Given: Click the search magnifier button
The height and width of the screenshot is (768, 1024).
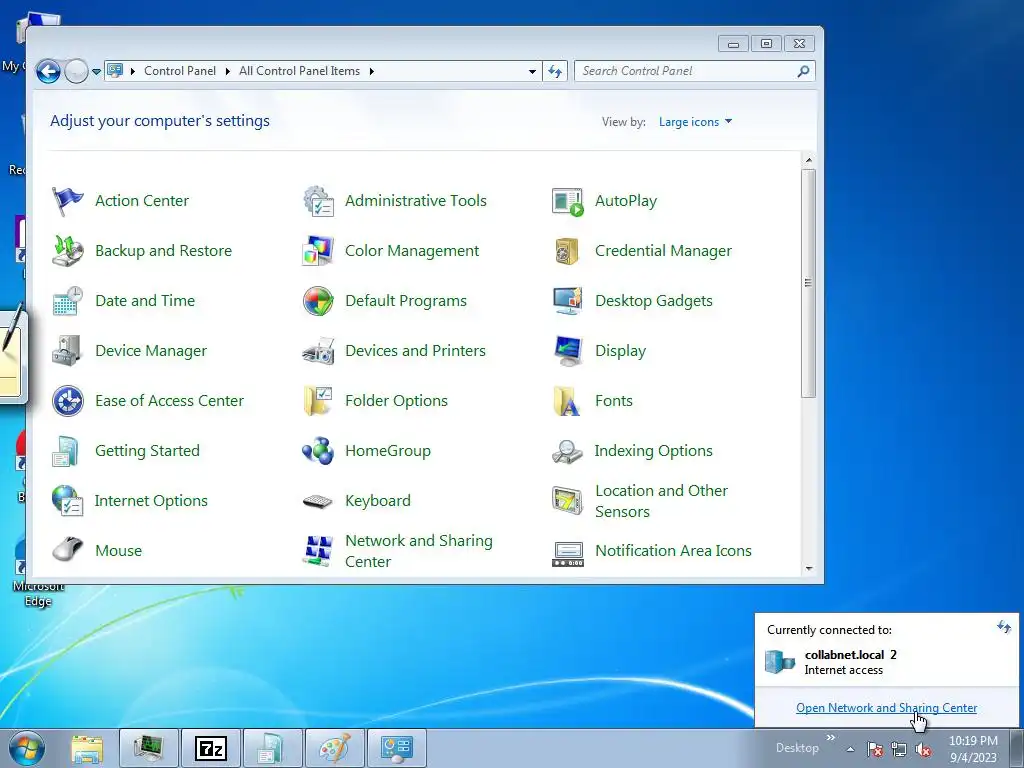Looking at the screenshot, I should pyautogui.click(x=803, y=71).
